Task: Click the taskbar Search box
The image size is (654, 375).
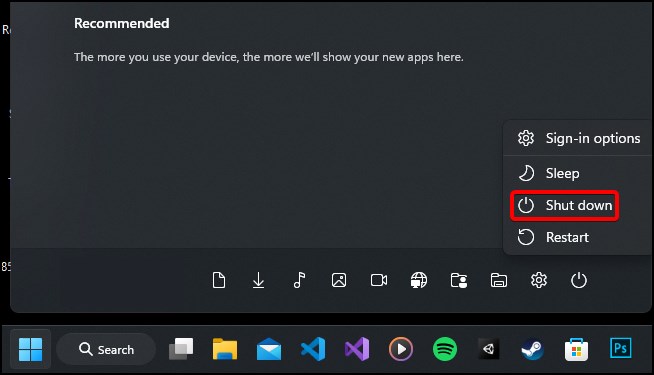Action: tap(106, 349)
